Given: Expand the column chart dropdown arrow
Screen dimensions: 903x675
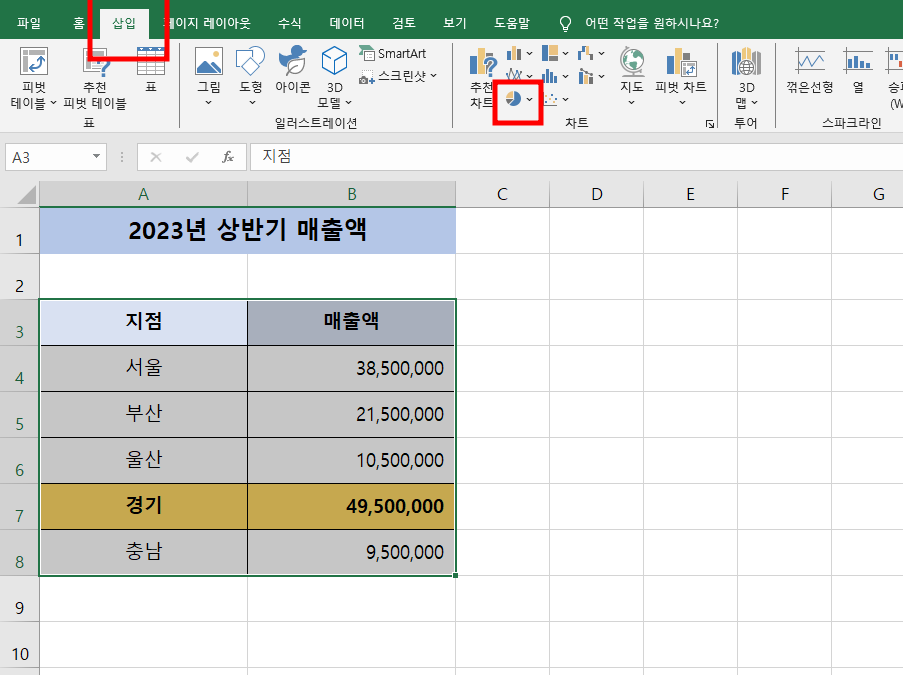Looking at the screenshot, I should click(529, 54).
